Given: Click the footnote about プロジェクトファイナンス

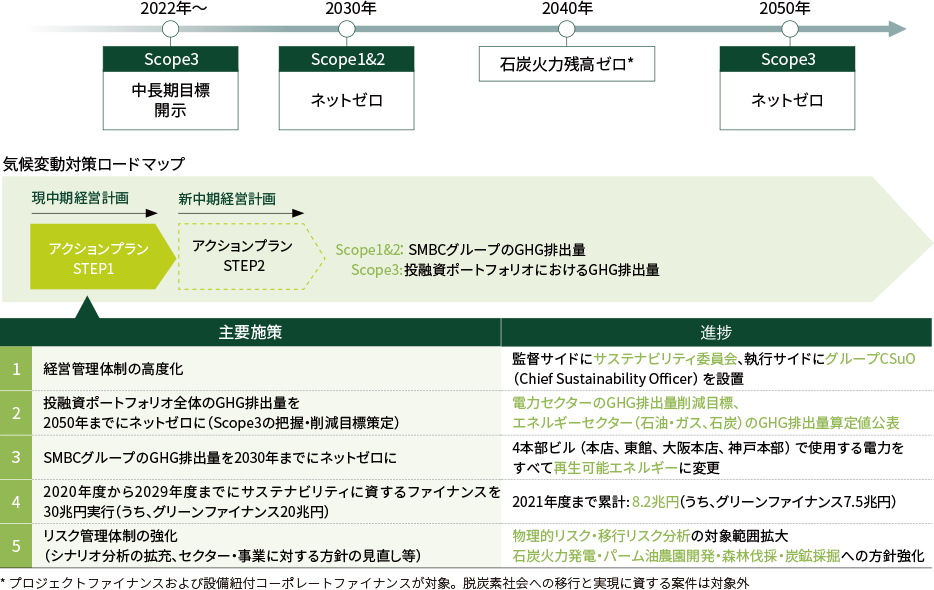Looking at the screenshot, I should pyautogui.click(x=375, y=582).
